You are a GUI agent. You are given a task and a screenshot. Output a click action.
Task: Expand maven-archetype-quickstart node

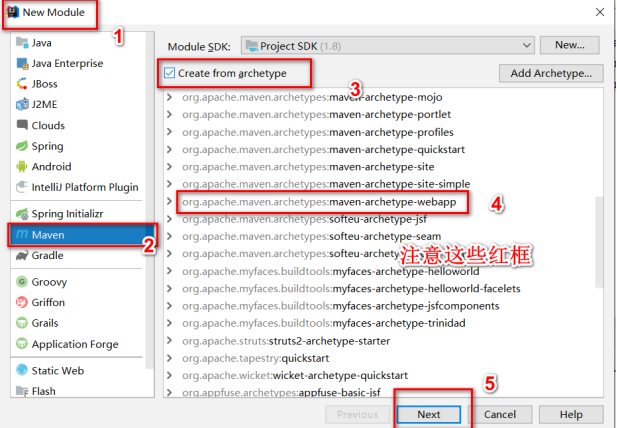click(170, 149)
